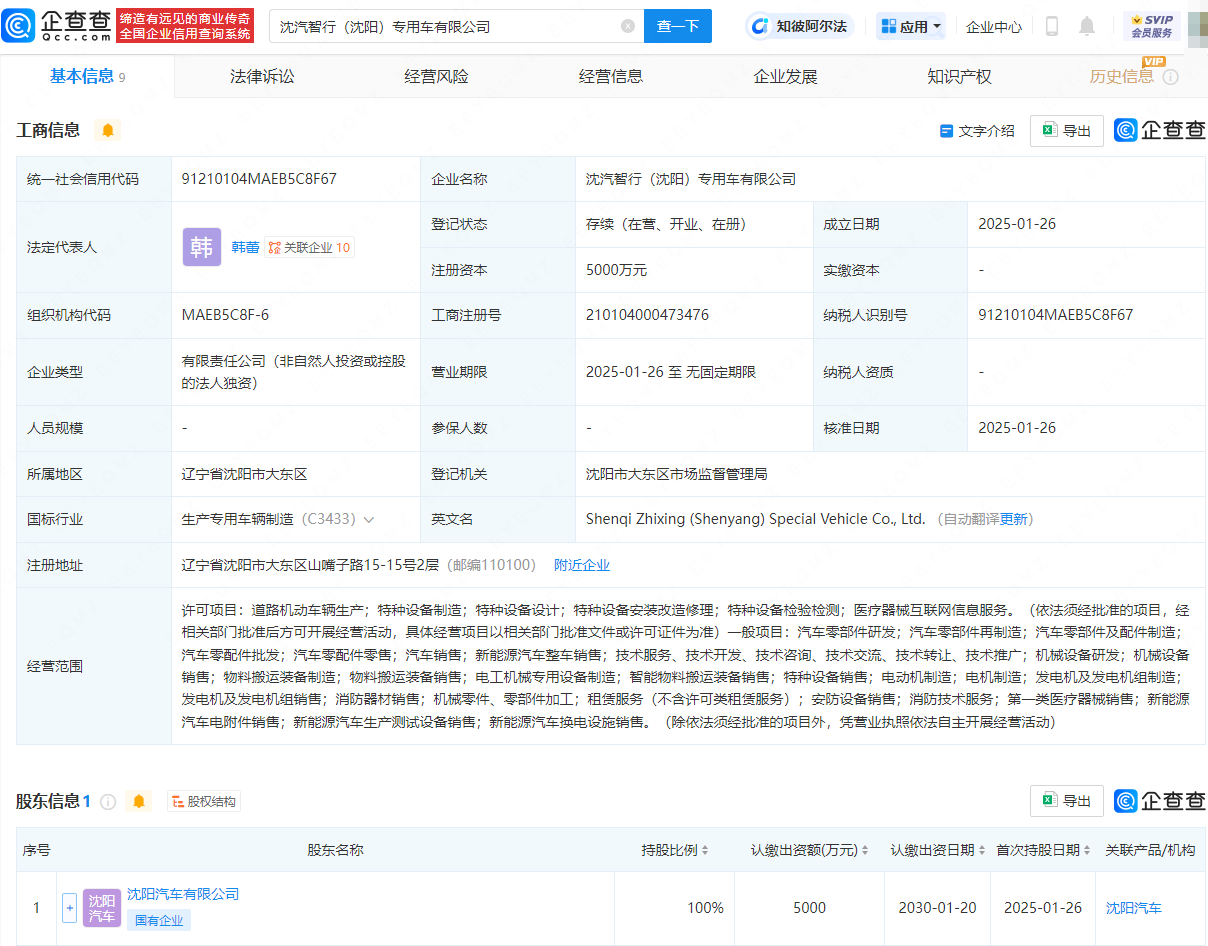Click 附近企业 link
The width and height of the screenshot is (1208, 946).
click(x=582, y=566)
